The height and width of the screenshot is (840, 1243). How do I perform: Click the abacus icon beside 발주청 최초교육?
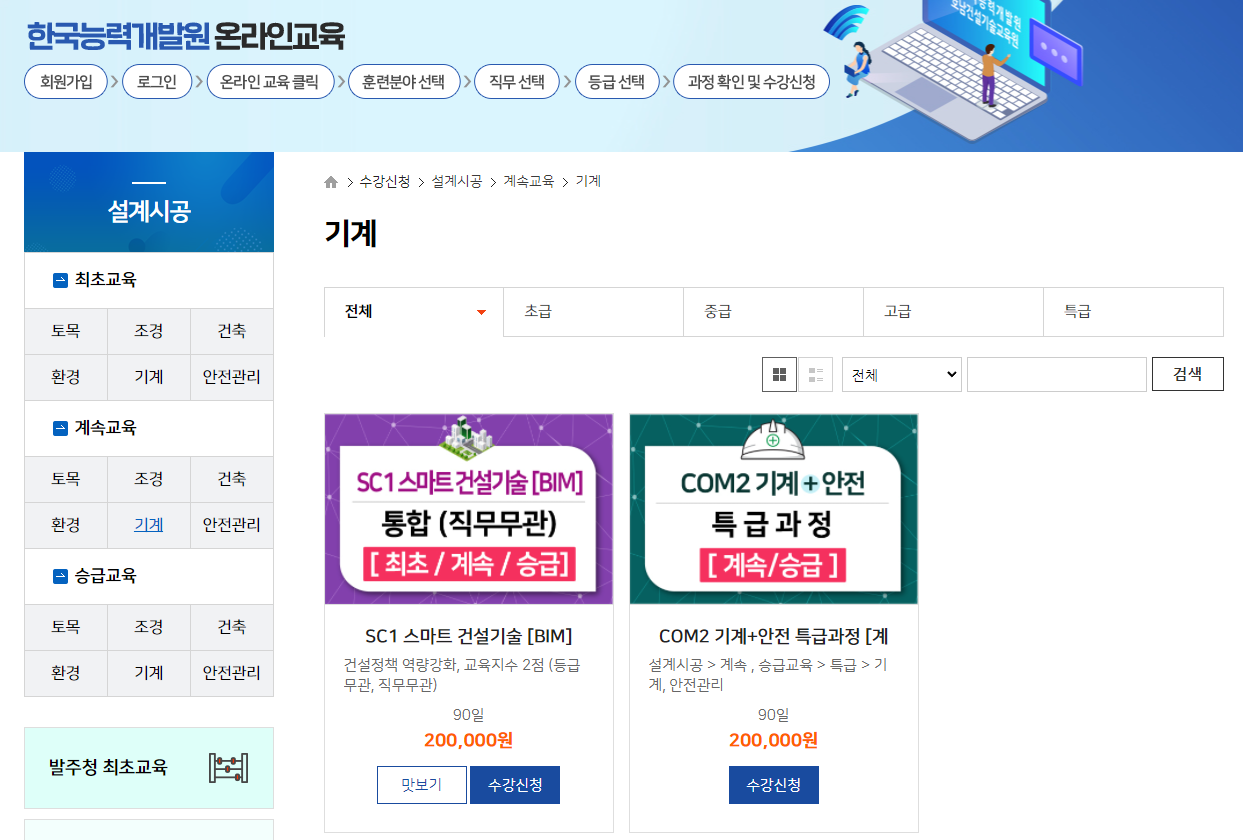click(x=228, y=768)
